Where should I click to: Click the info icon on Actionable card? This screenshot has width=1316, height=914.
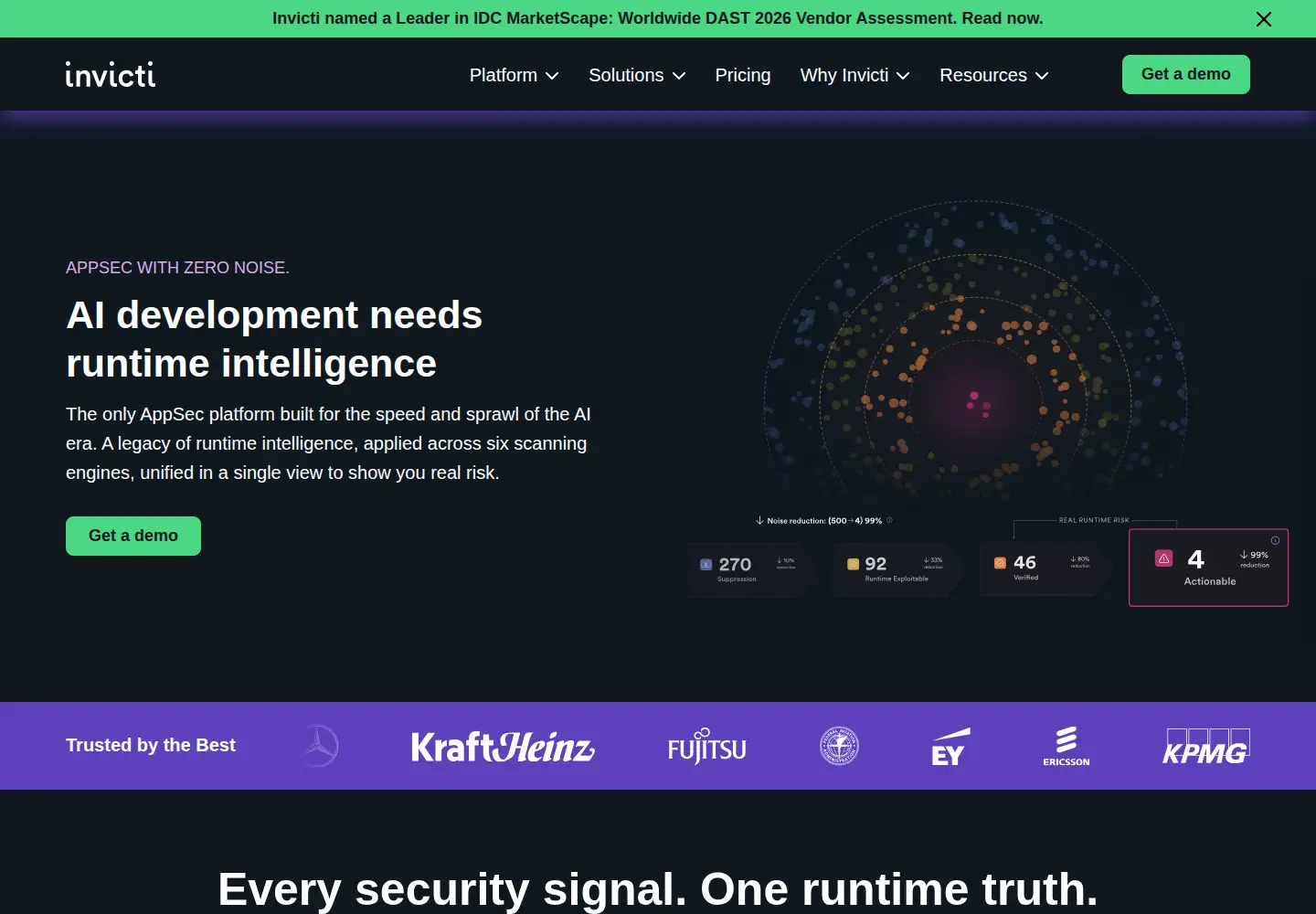coord(1275,540)
